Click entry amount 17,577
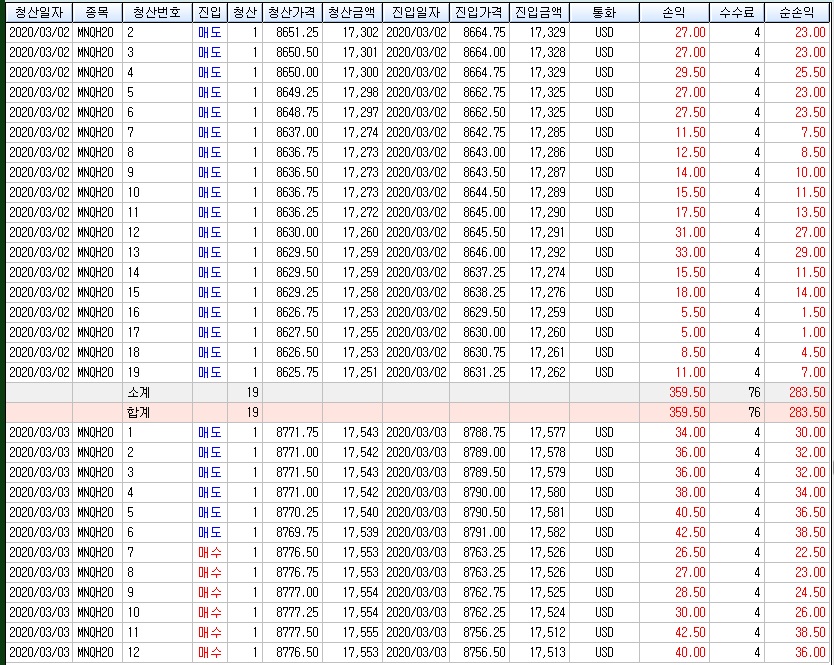834x665 pixels. [547, 433]
